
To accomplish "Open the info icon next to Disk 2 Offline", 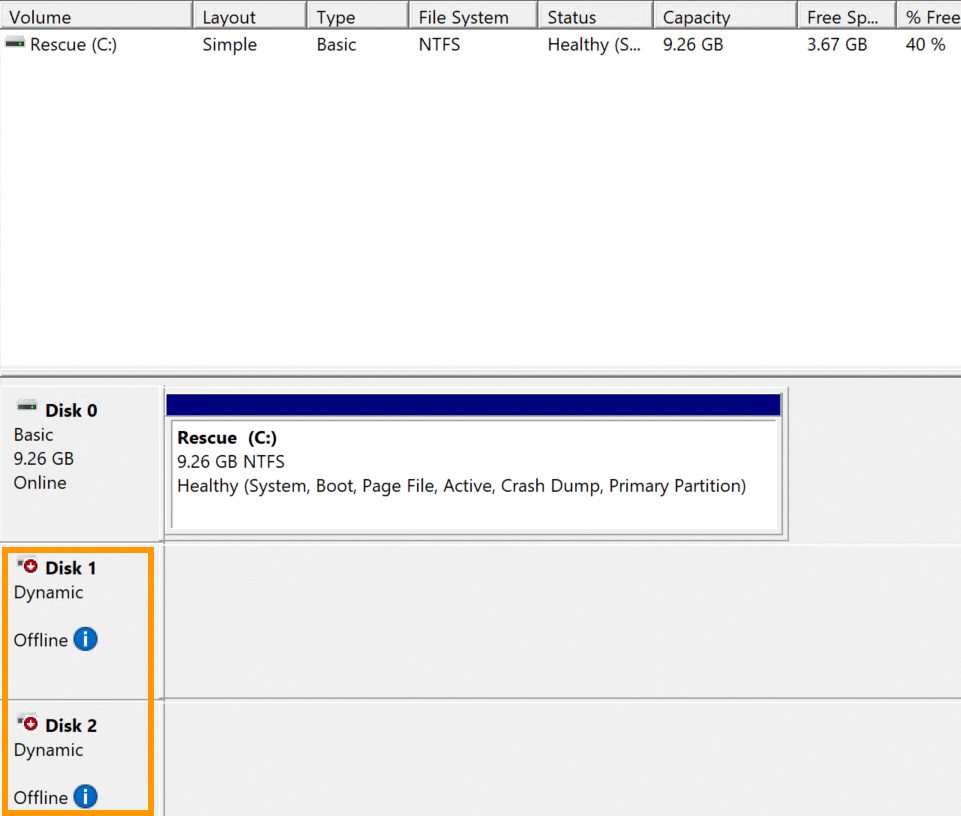I will coord(85,797).
